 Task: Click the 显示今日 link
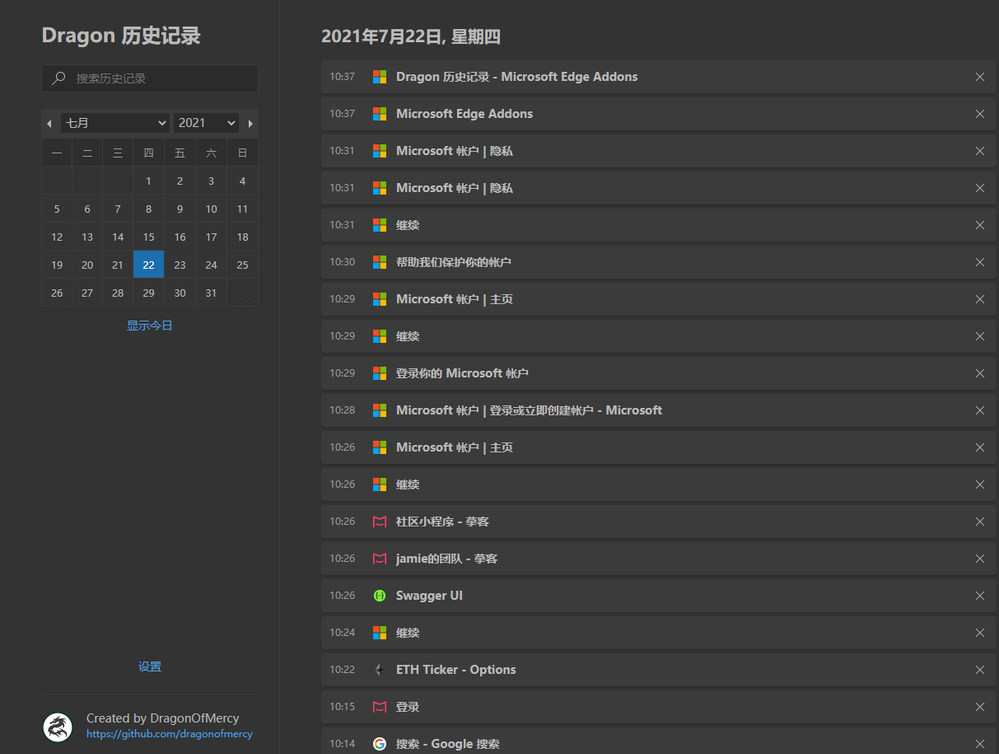tap(149, 326)
